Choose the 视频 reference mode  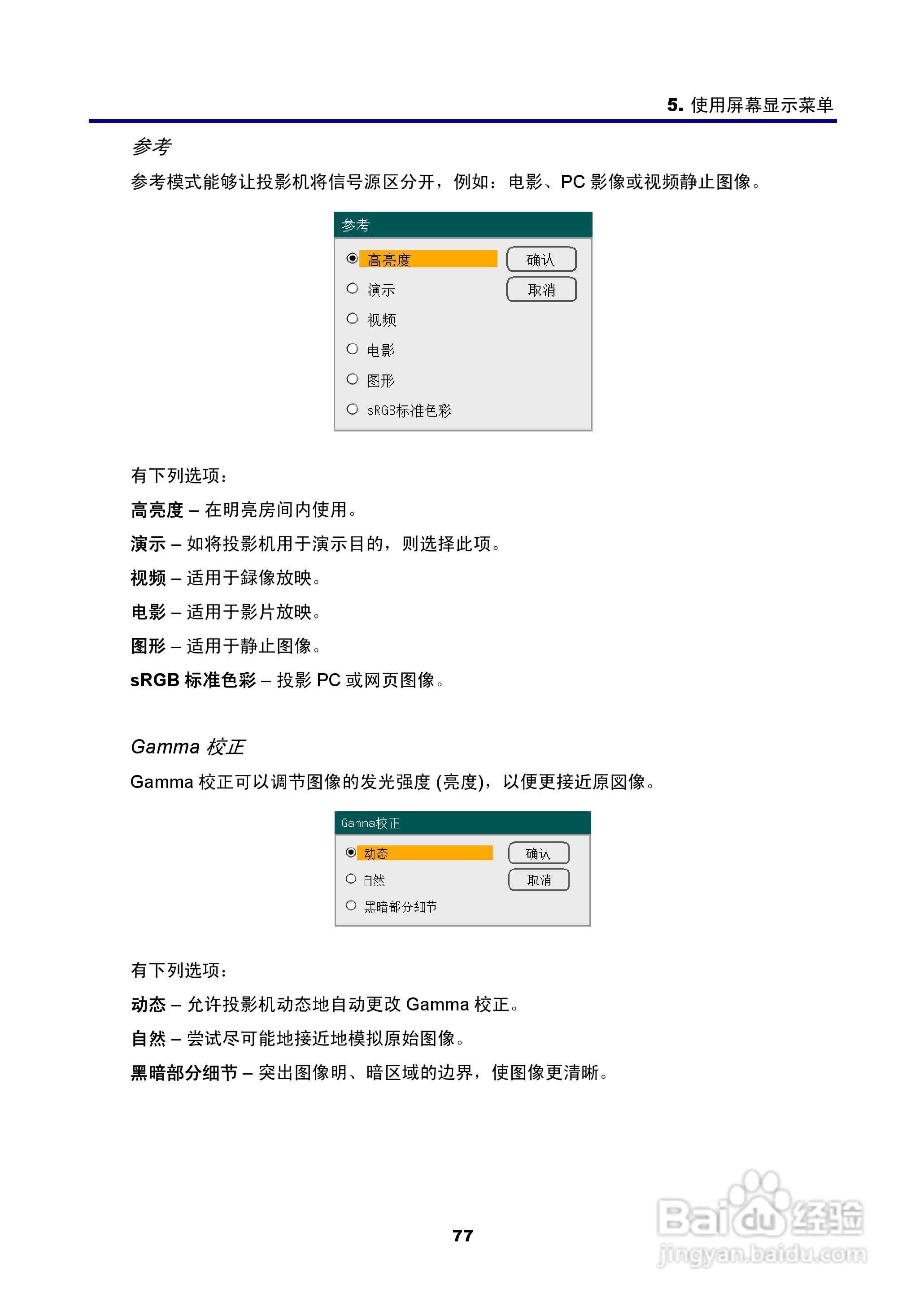[352, 319]
